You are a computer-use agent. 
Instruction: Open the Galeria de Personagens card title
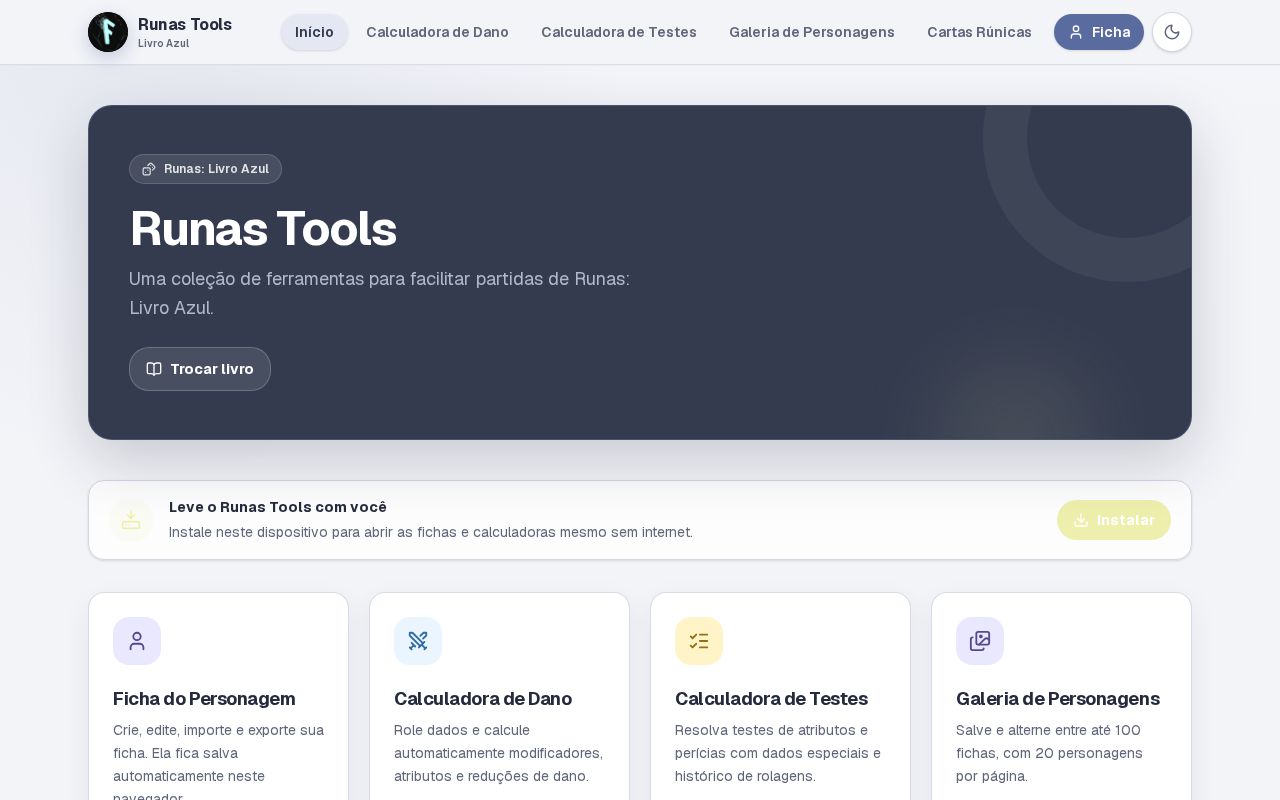1058,699
